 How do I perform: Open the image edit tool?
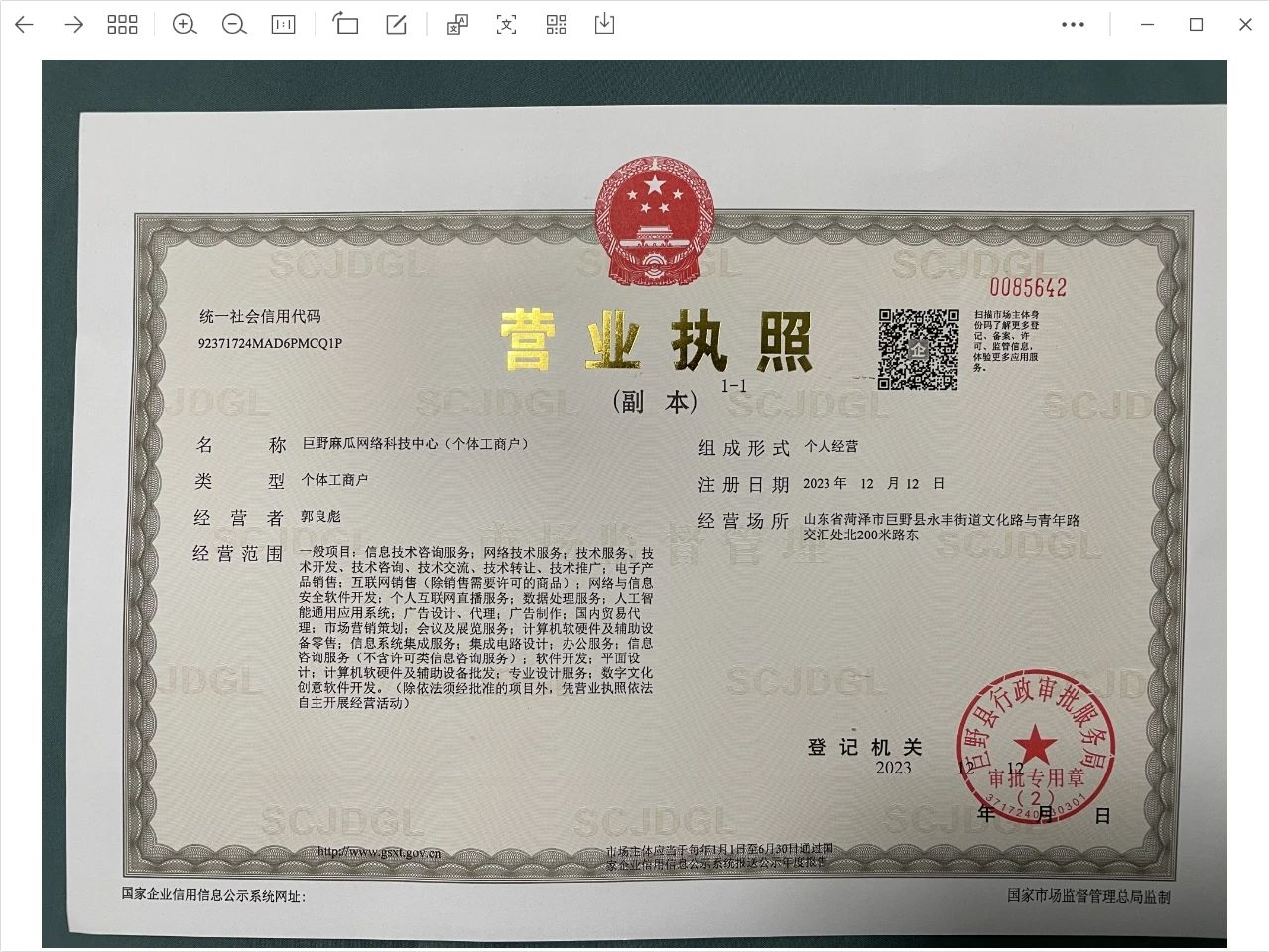pos(397,25)
